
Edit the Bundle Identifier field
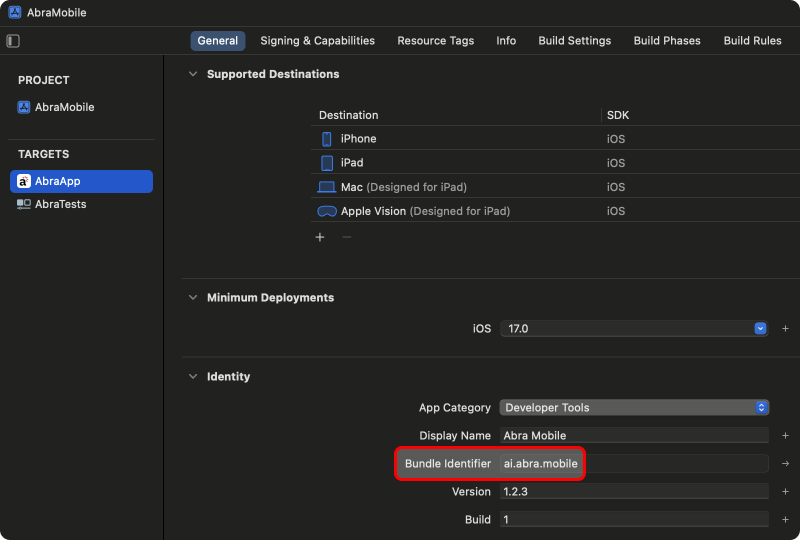[634, 463]
